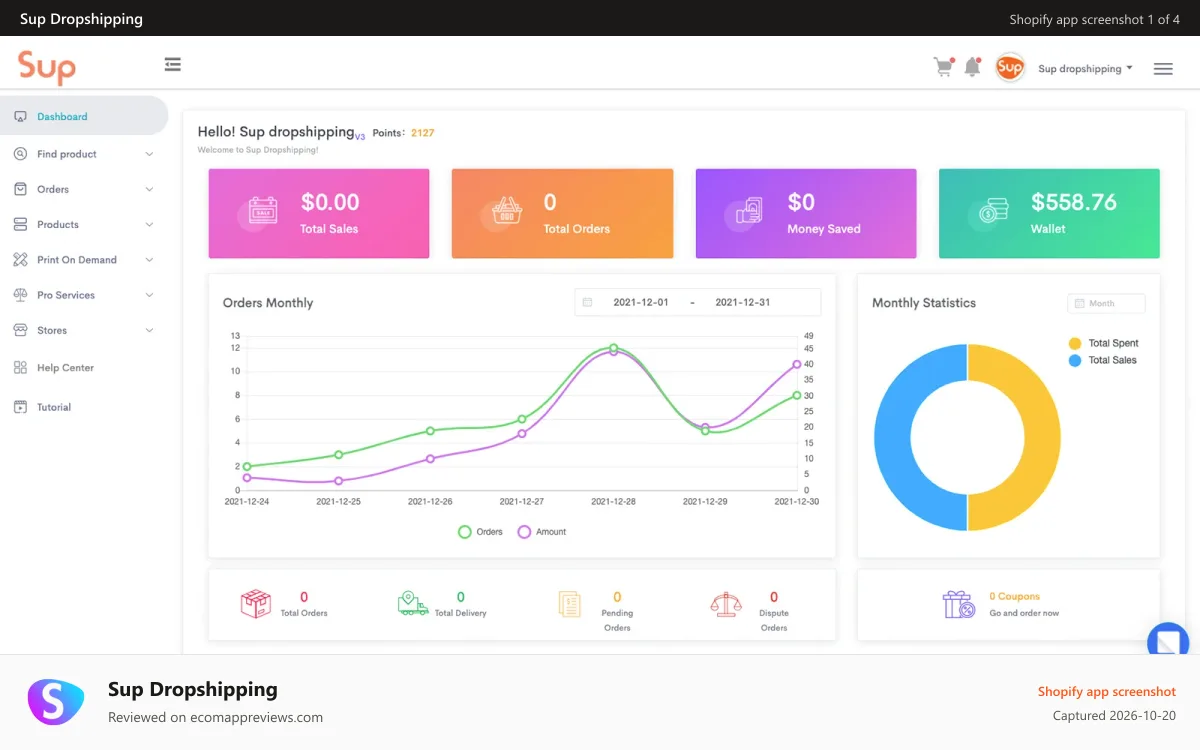Screen dimensions: 1200x750
Task: Click the $558.76 Wallet card
Action: click(x=1049, y=213)
